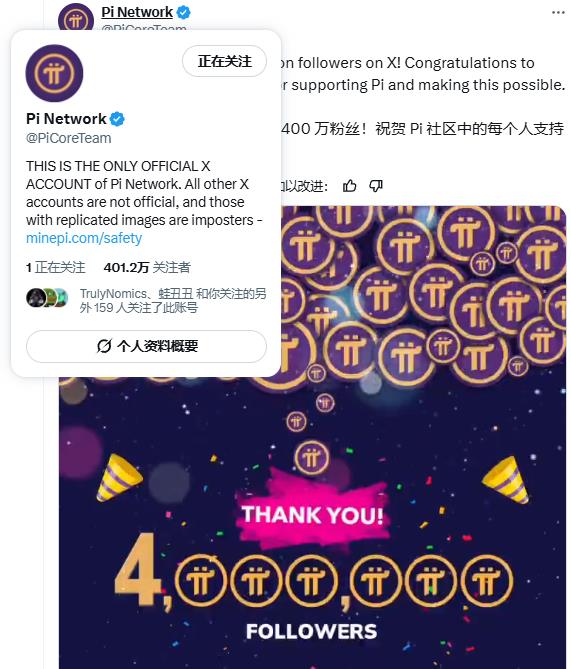571x669 pixels.
Task: Click the THANK YOU banner in image
Action: [x=313, y=515]
